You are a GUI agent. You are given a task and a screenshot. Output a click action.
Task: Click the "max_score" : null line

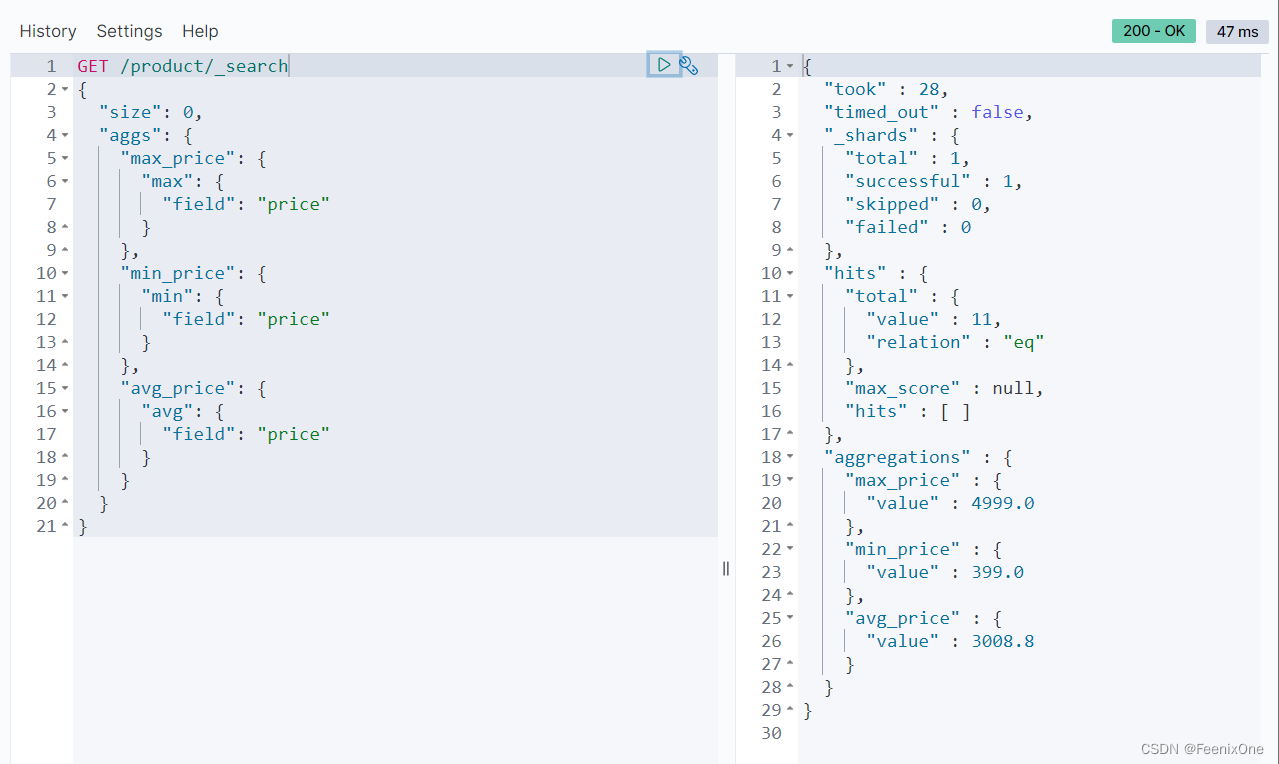[944, 388]
